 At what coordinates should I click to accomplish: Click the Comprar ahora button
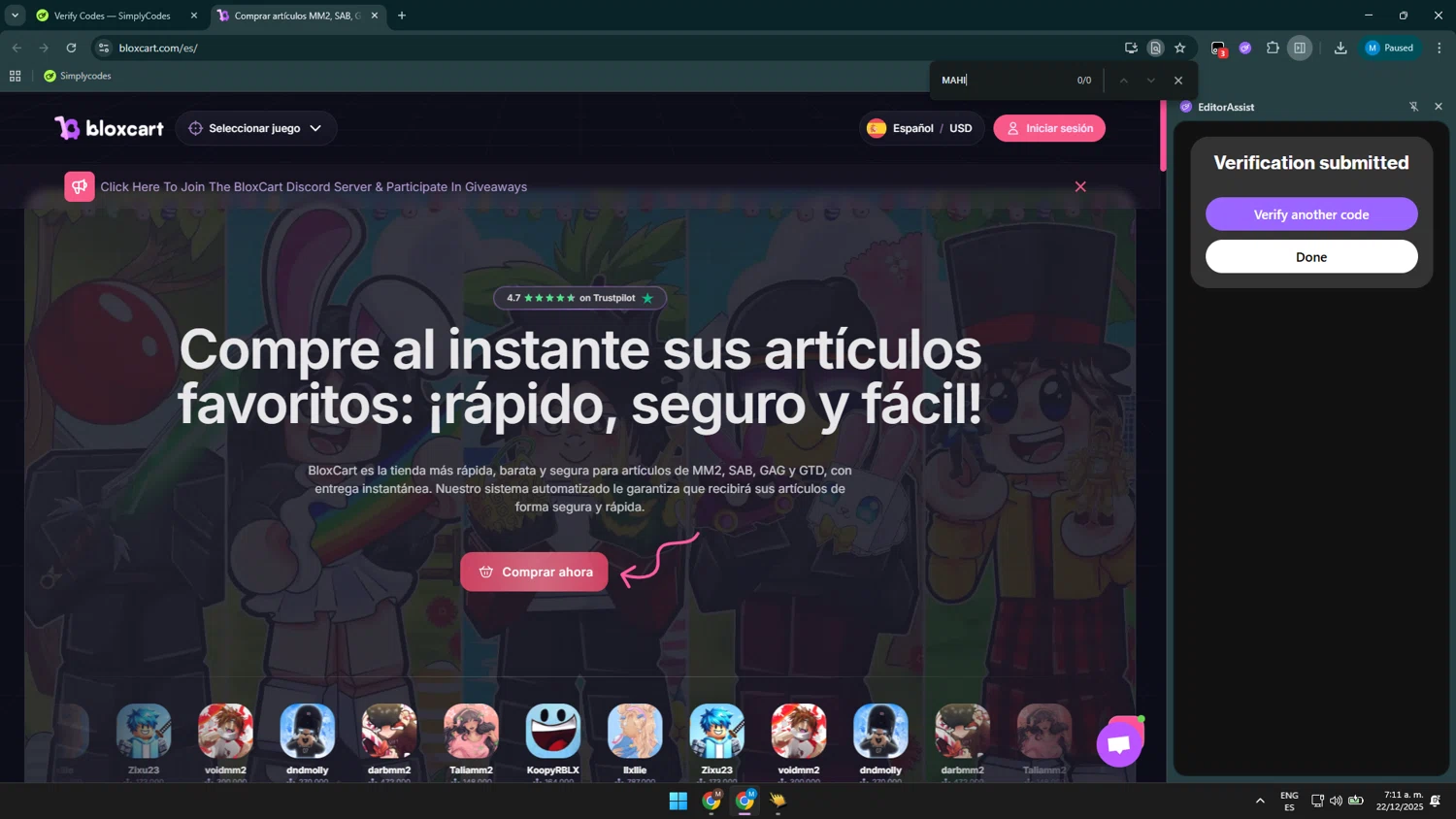click(x=534, y=572)
